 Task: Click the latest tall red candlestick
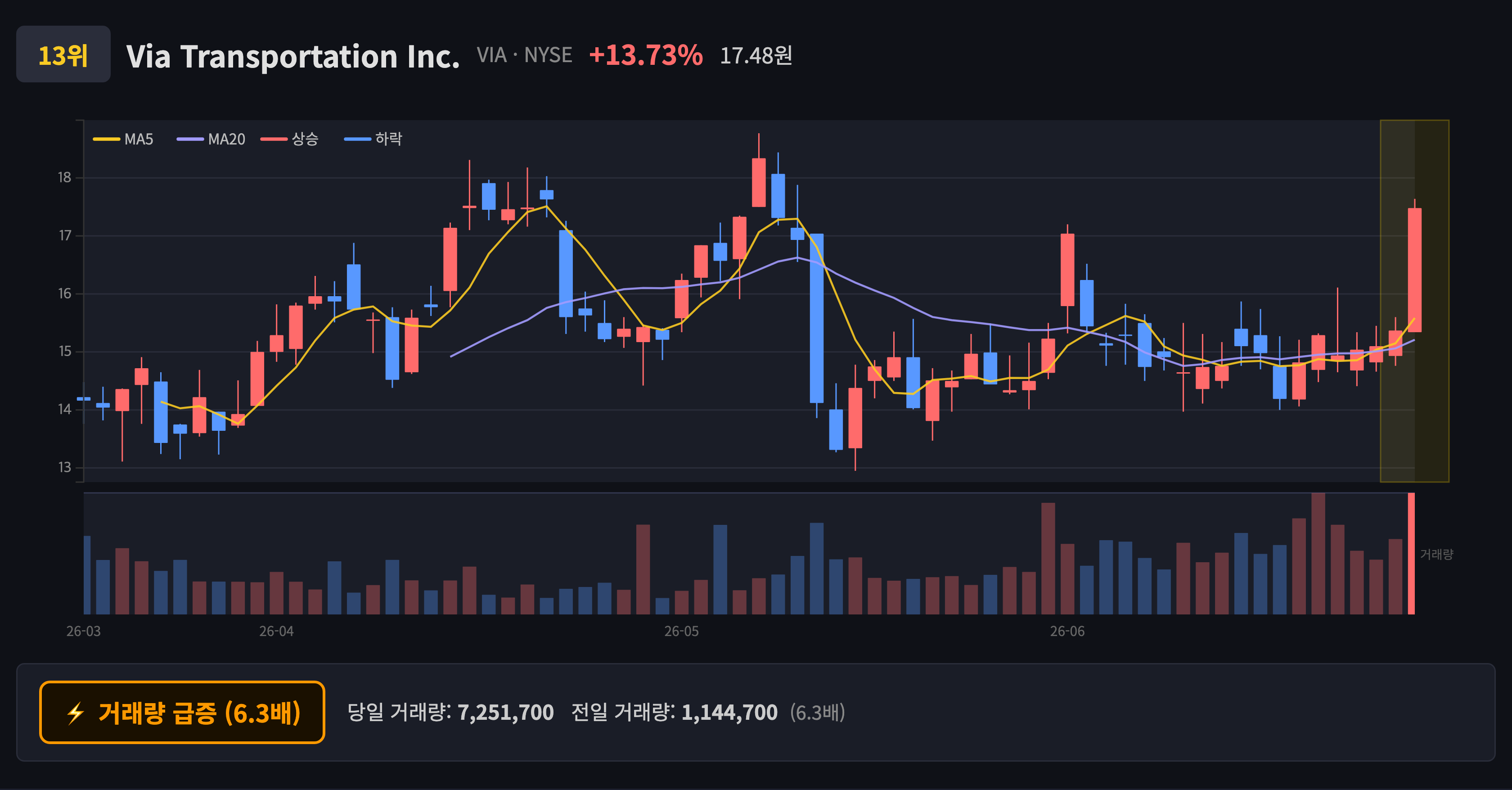coord(1414,270)
